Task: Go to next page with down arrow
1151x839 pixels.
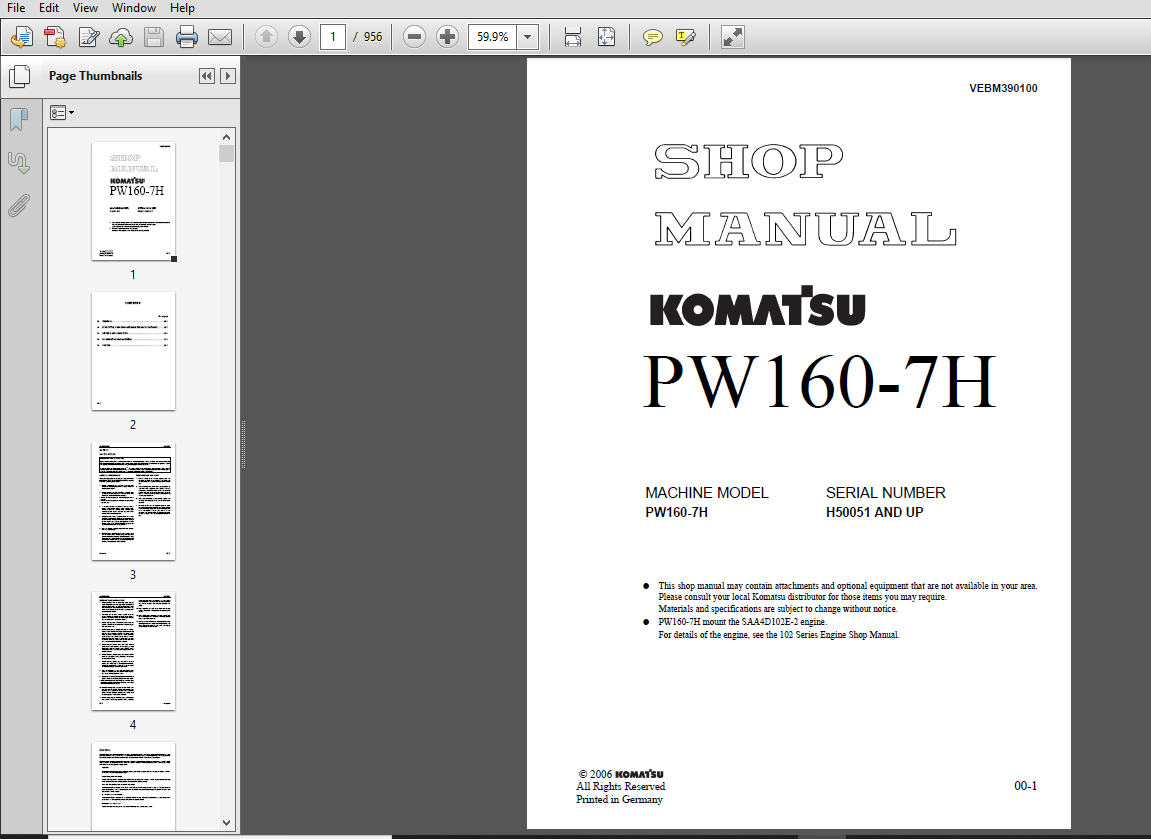Action: pyautogui.click(x=299, y=37)
